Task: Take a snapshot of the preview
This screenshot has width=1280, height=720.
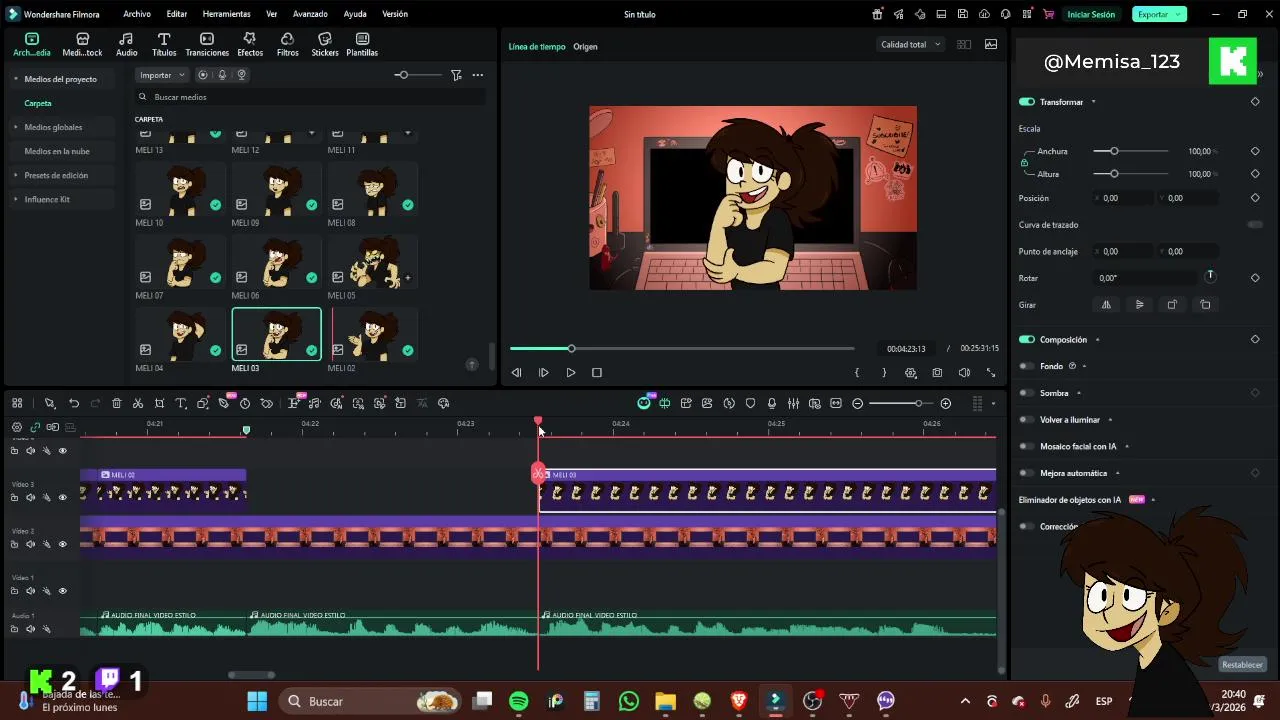Action: click(937, 372)
